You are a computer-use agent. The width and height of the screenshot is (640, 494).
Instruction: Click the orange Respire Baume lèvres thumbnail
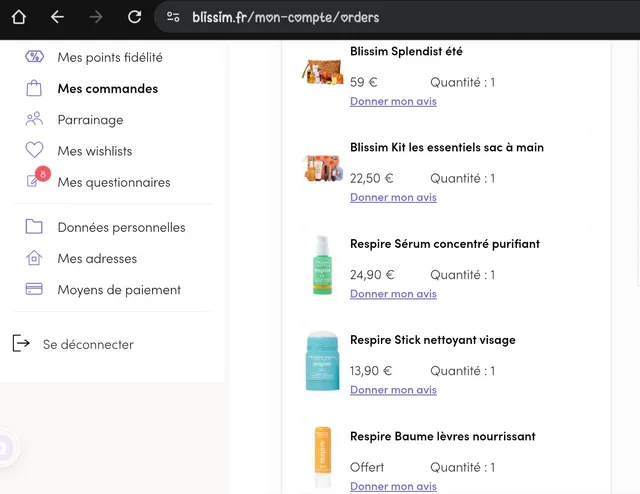coord(322,457)
